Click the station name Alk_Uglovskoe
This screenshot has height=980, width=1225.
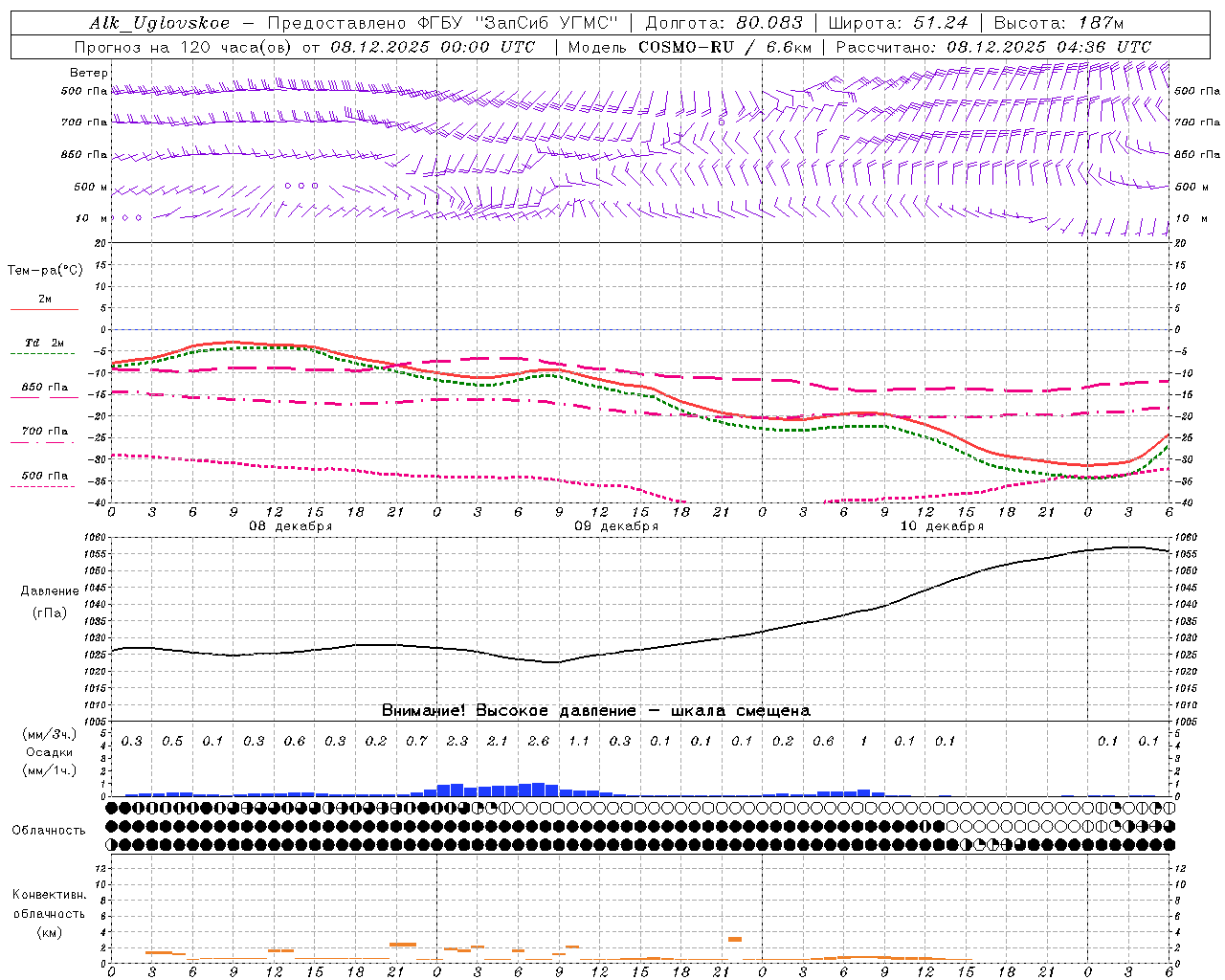pyautogui.click(x=160, y=23)
